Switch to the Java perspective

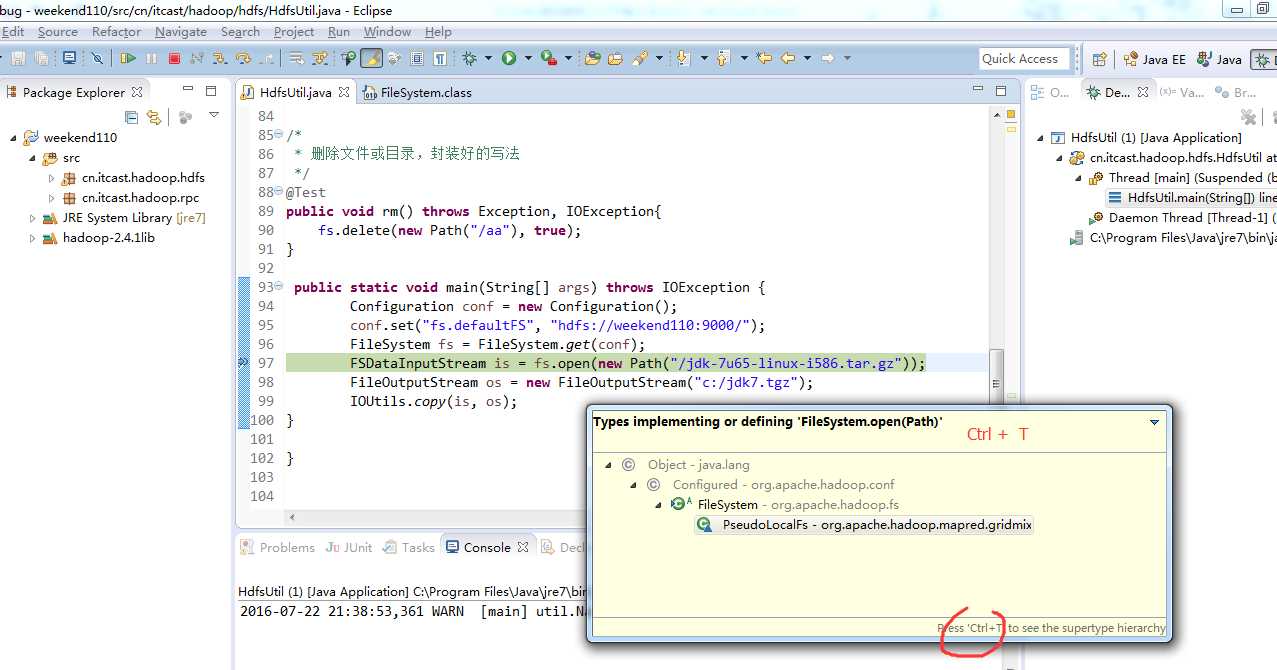point(1219,59)
